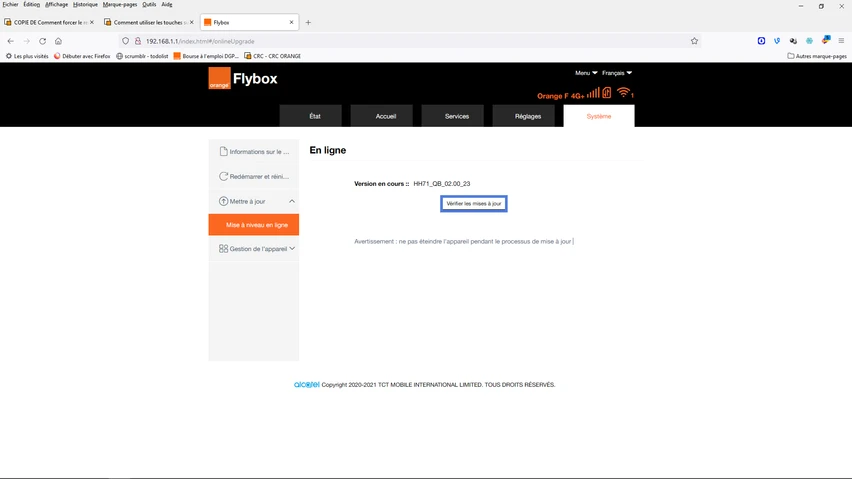Open 'Débuter avec Firefox' bookmark
The width and height of the screenshot is (852, 479).
click(x=82, y=56)
